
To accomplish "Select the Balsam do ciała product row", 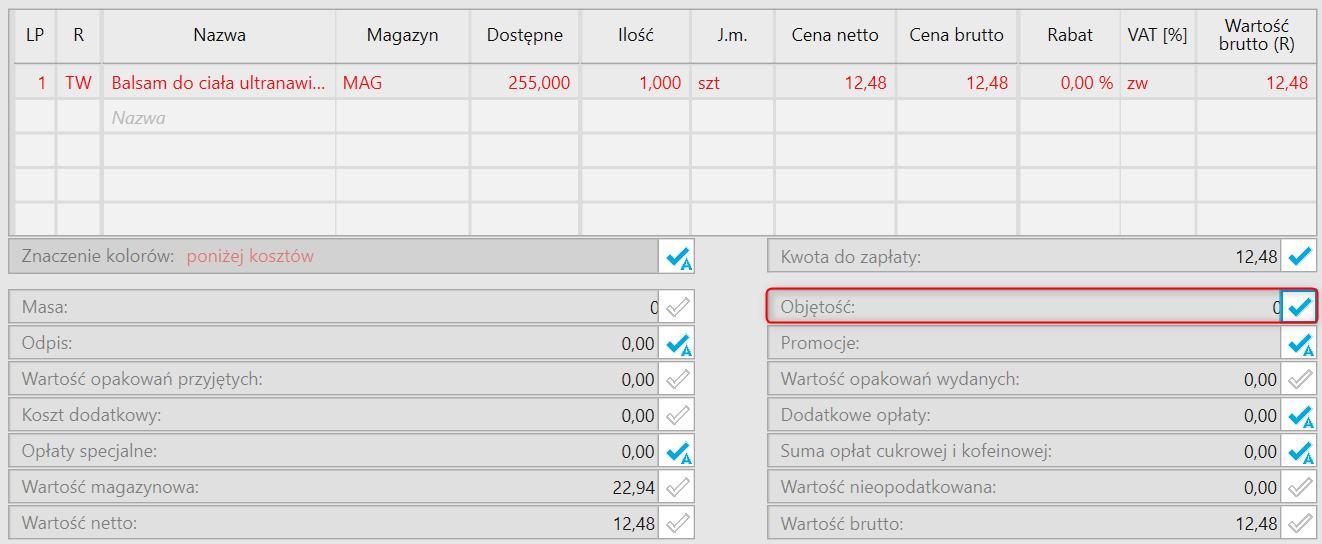I will point(219,84).
